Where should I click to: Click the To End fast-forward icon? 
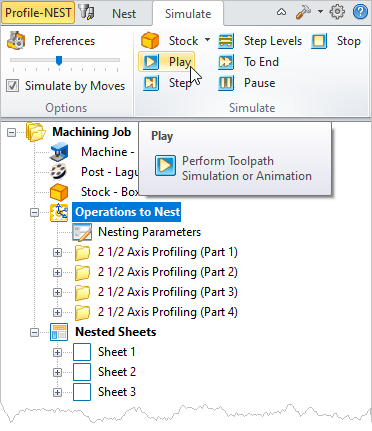click(226, 62)
